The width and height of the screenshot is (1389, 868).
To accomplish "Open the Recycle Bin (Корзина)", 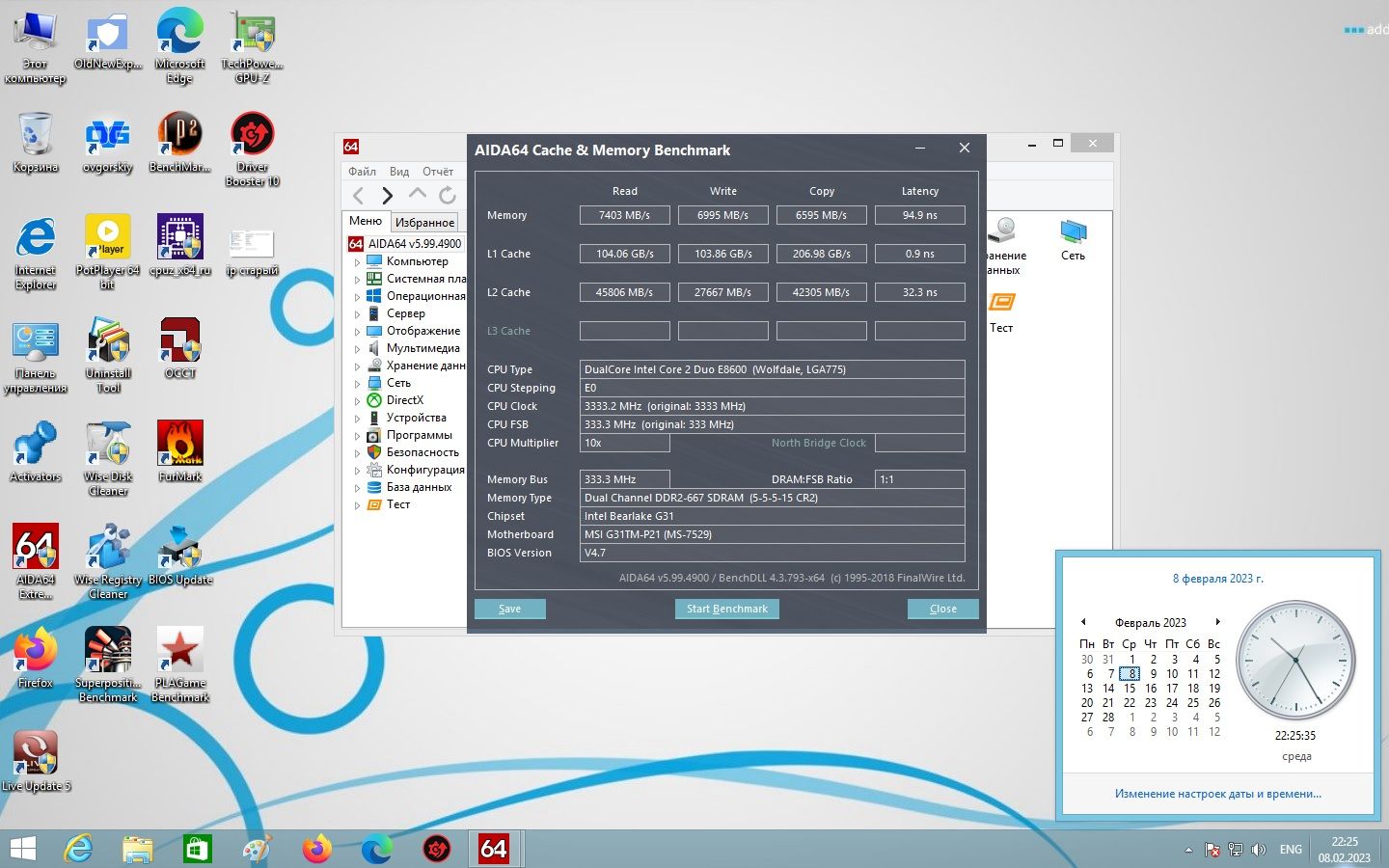I will [x=36, y=141].
